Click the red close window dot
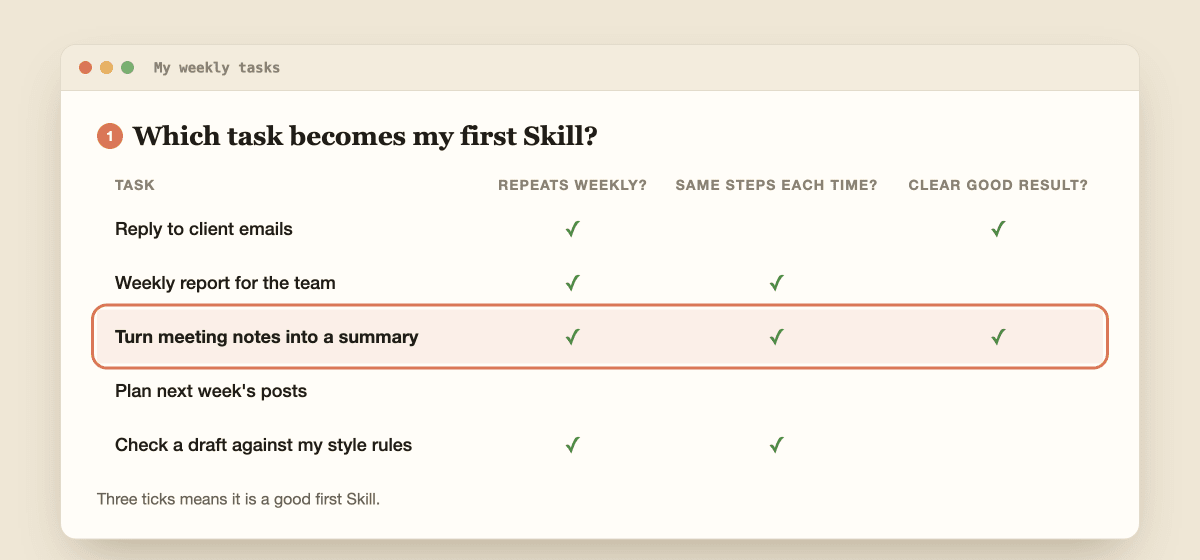Viewport: 1200px width, 560px height. pyautogui.click(x=85, y=68)
